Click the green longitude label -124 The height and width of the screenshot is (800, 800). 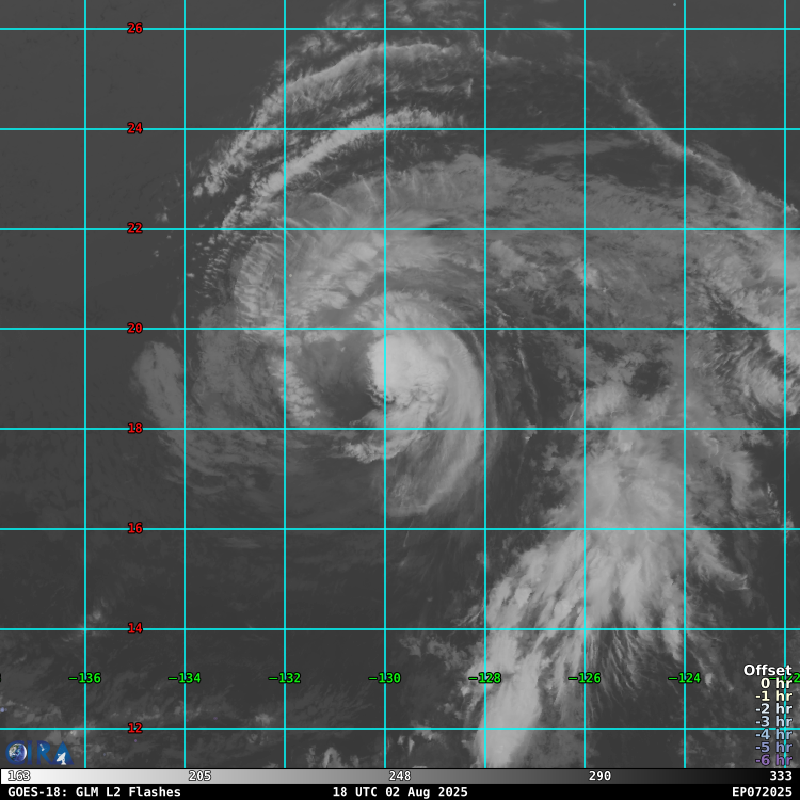(685, 678)
